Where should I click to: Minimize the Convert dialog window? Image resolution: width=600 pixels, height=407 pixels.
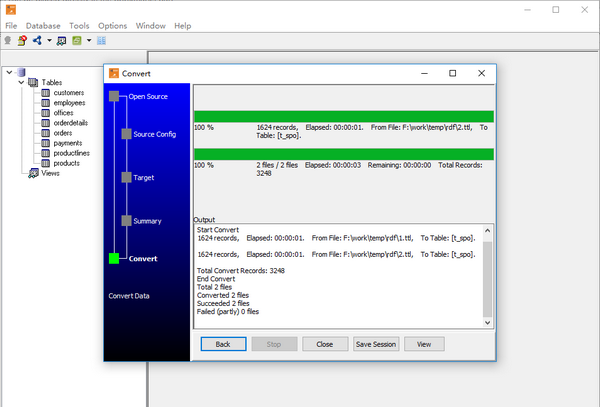pos(424,73)
